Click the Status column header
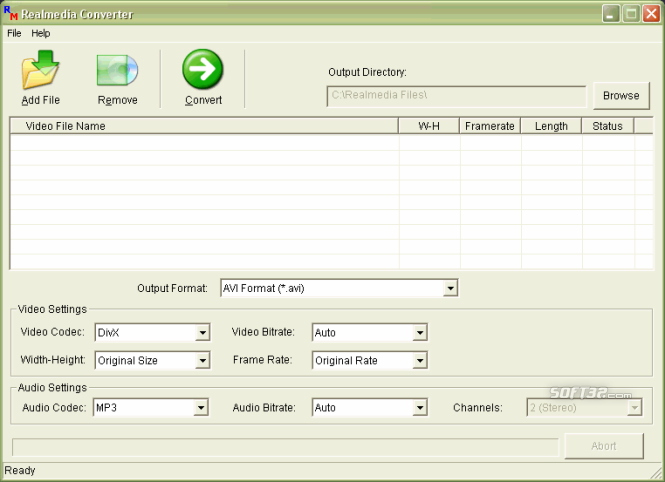 607,126
